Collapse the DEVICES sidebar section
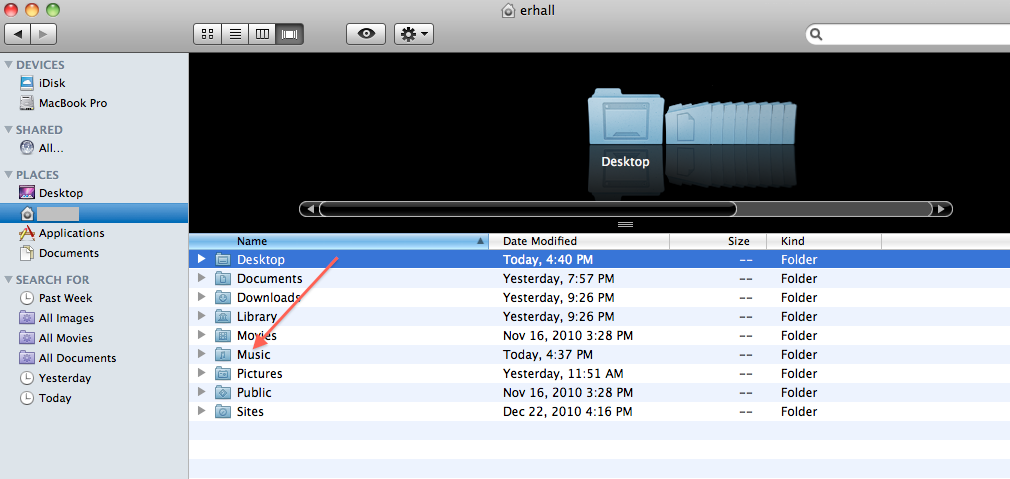This screenshot has width=1010, height=479. point(9,65)
